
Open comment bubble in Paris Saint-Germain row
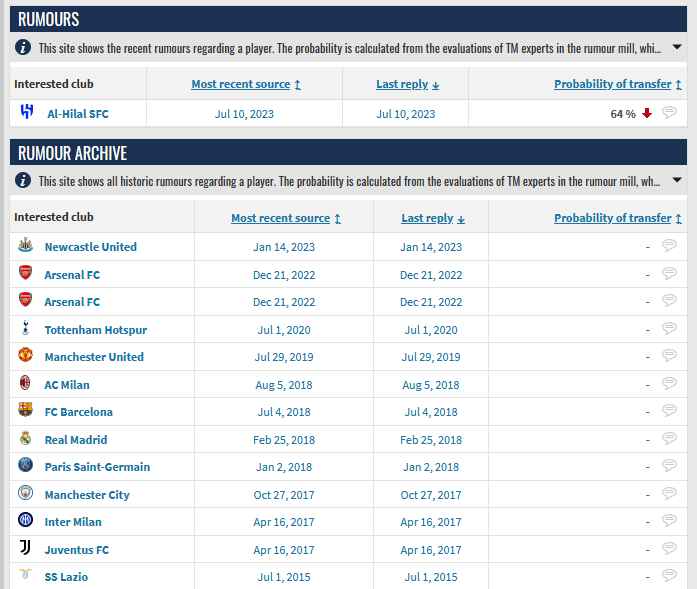(x=669, y=465)
